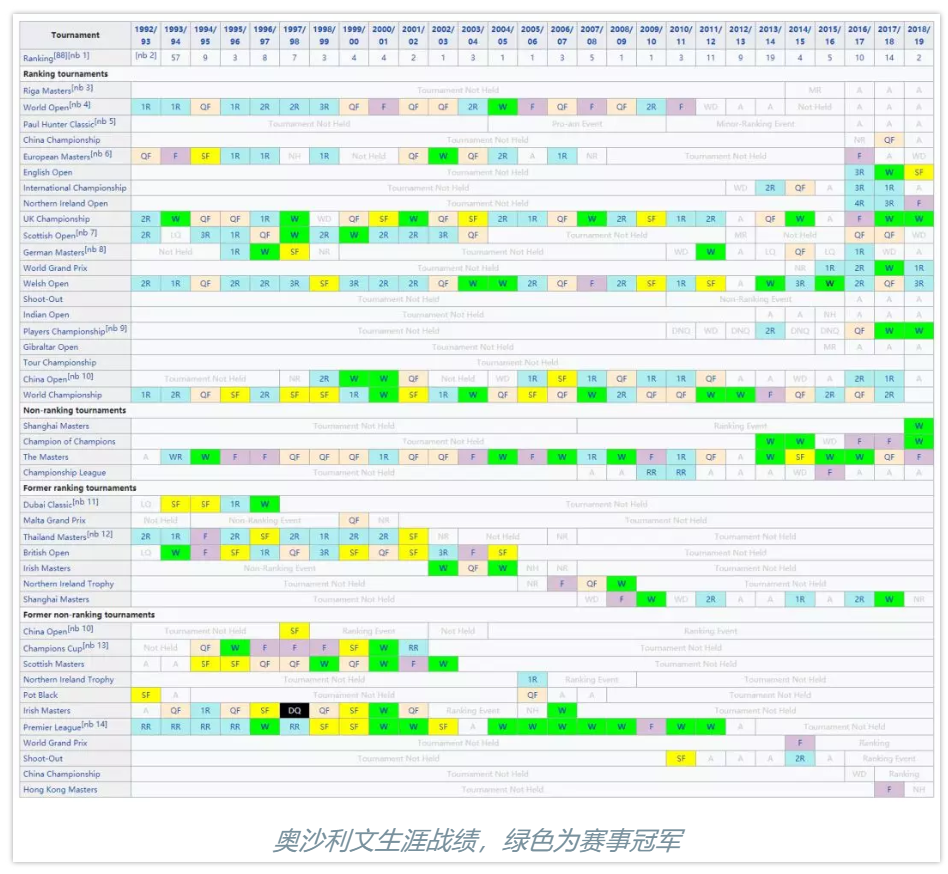The width and height of the screenshot is (948, 874).
Task: Select the International Championship row label
Action: coord(75,188)
